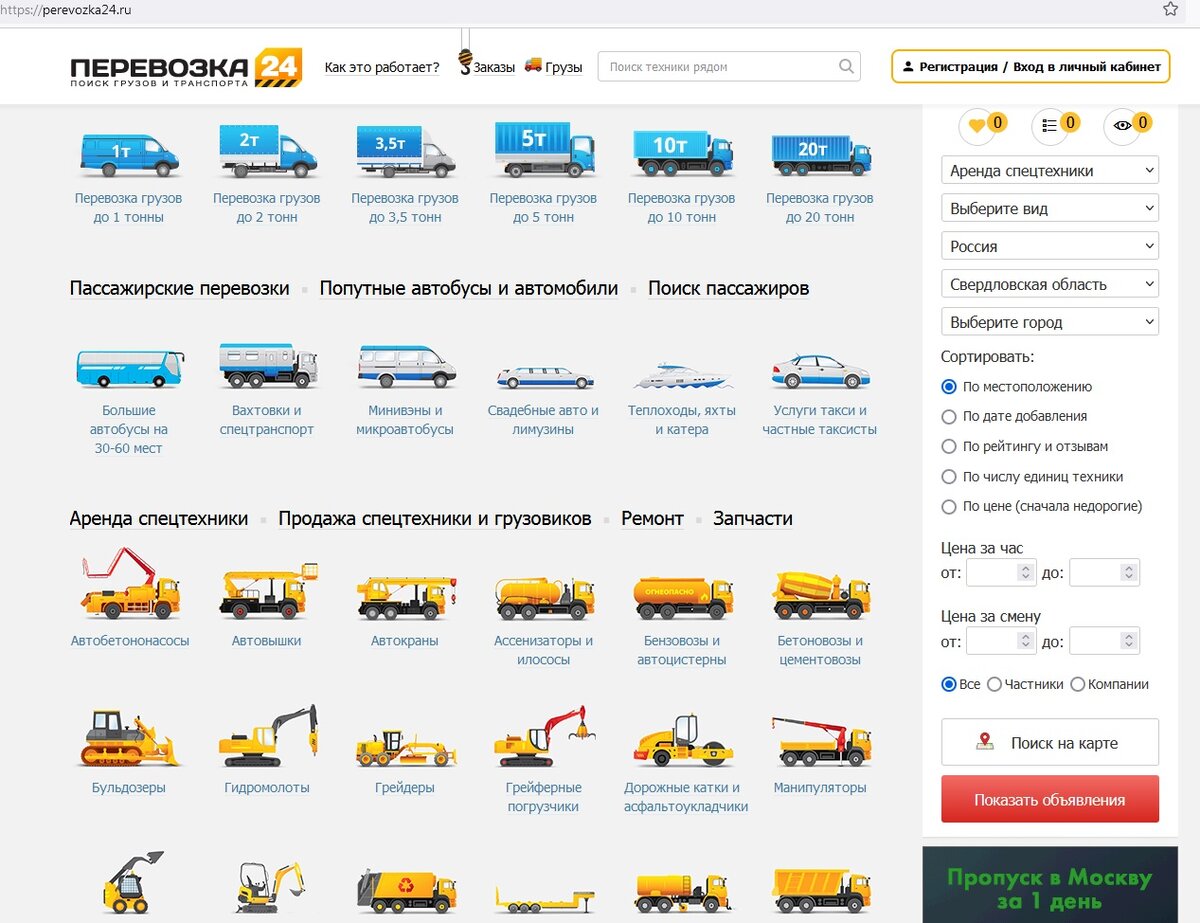The width and height of the screenshot is (1200, 923).
Task: Select the minivan icon
Action: (406, 367)
